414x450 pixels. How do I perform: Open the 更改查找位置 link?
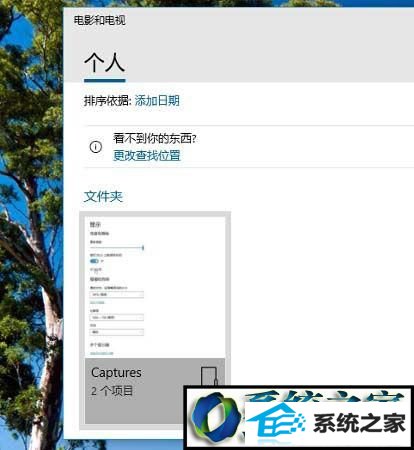[x=147, y=155]
